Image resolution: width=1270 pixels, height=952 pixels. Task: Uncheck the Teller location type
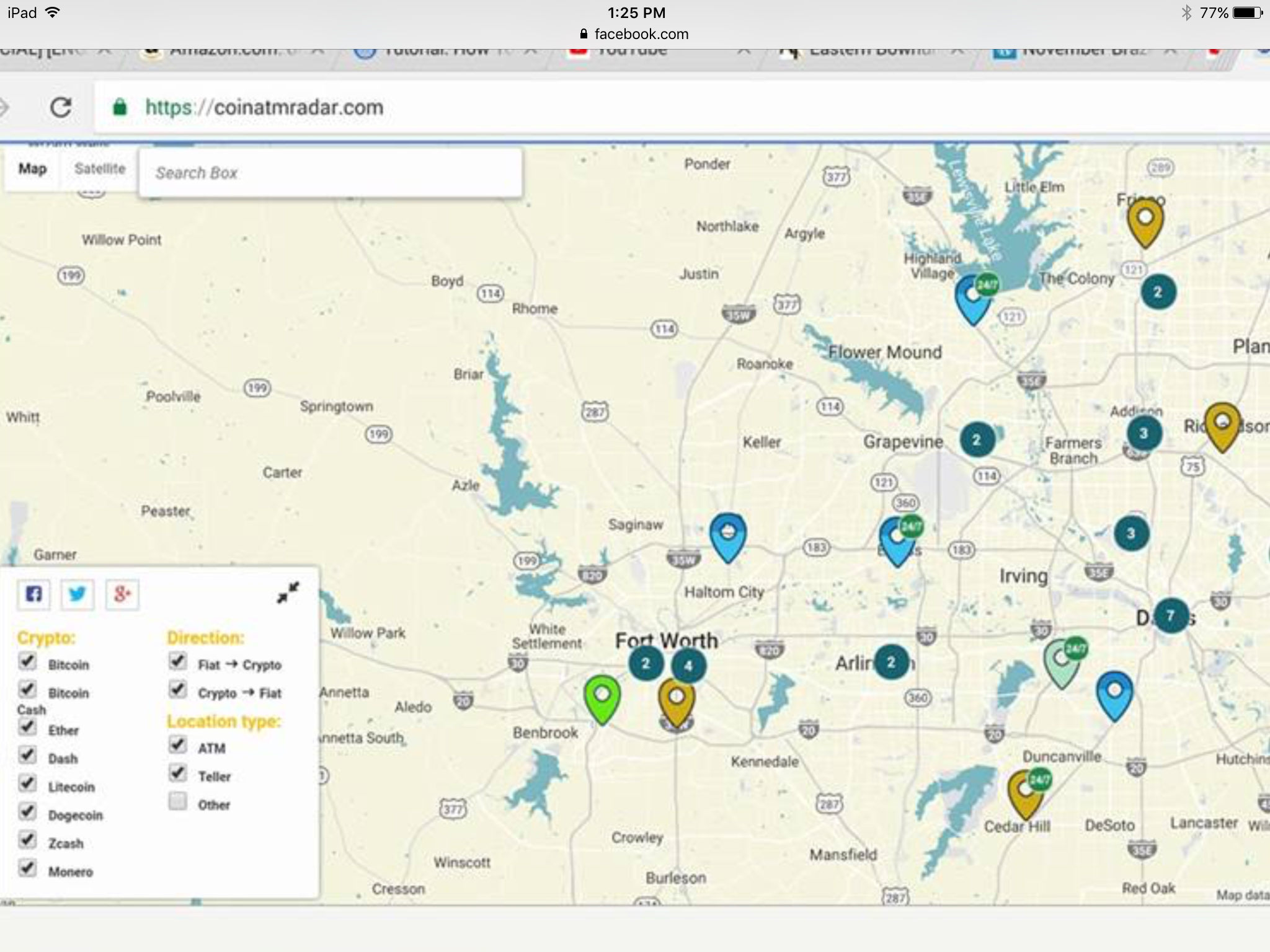pos(178,773)
